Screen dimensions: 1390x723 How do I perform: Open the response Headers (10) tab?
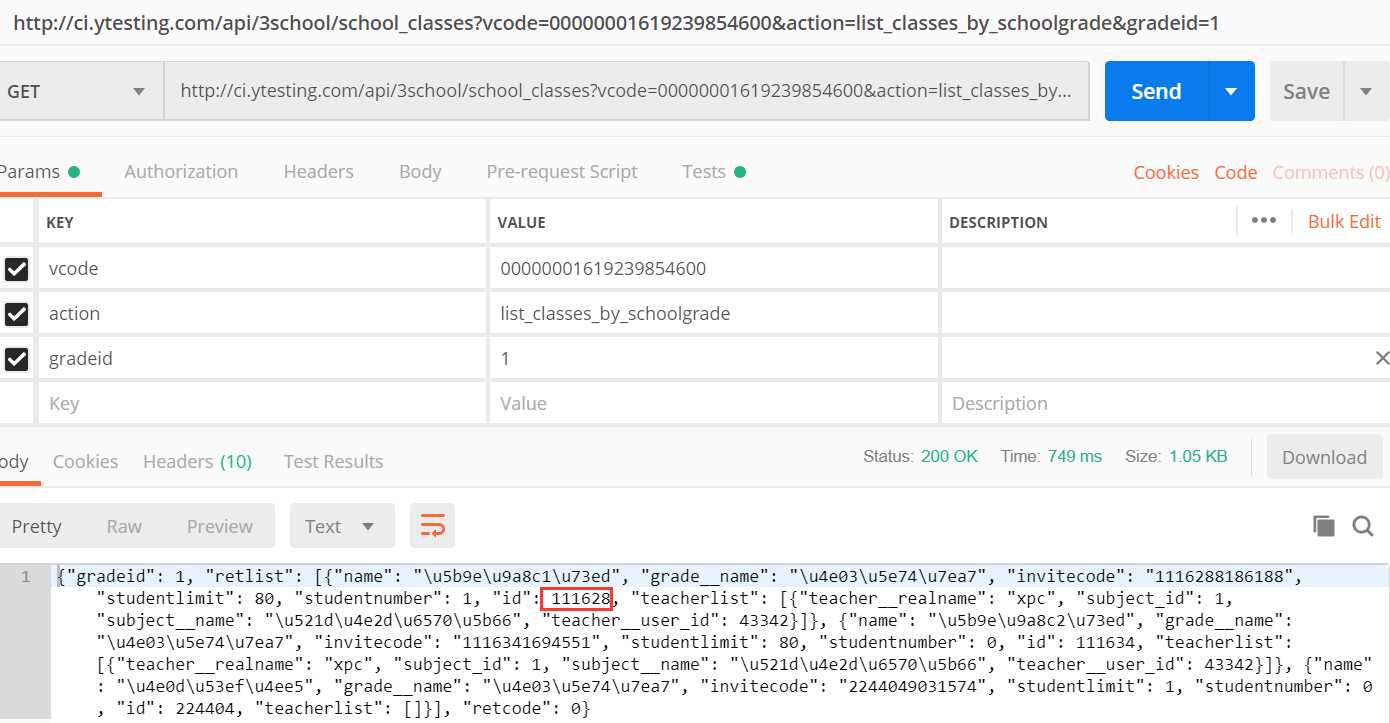197,461
